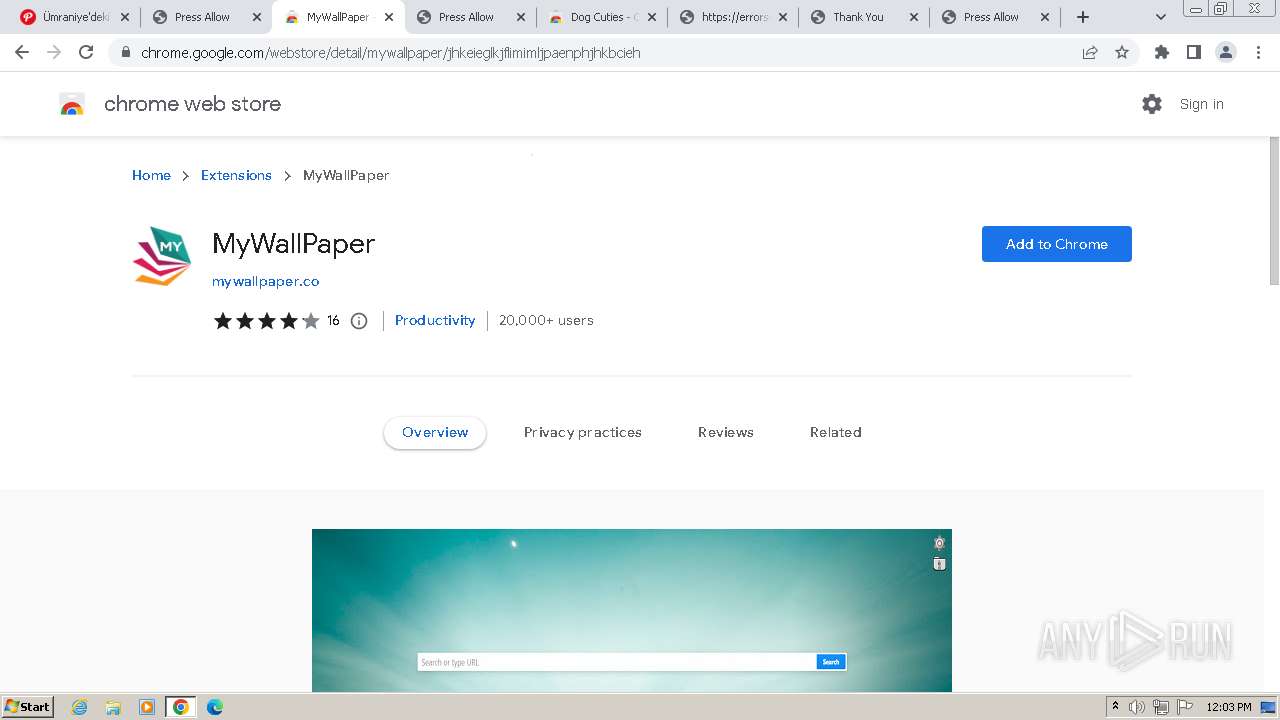Image resolution: width=1280 pixels, height=720 pixels.
Task: Click the address bar URL
Action: point(390,52)
